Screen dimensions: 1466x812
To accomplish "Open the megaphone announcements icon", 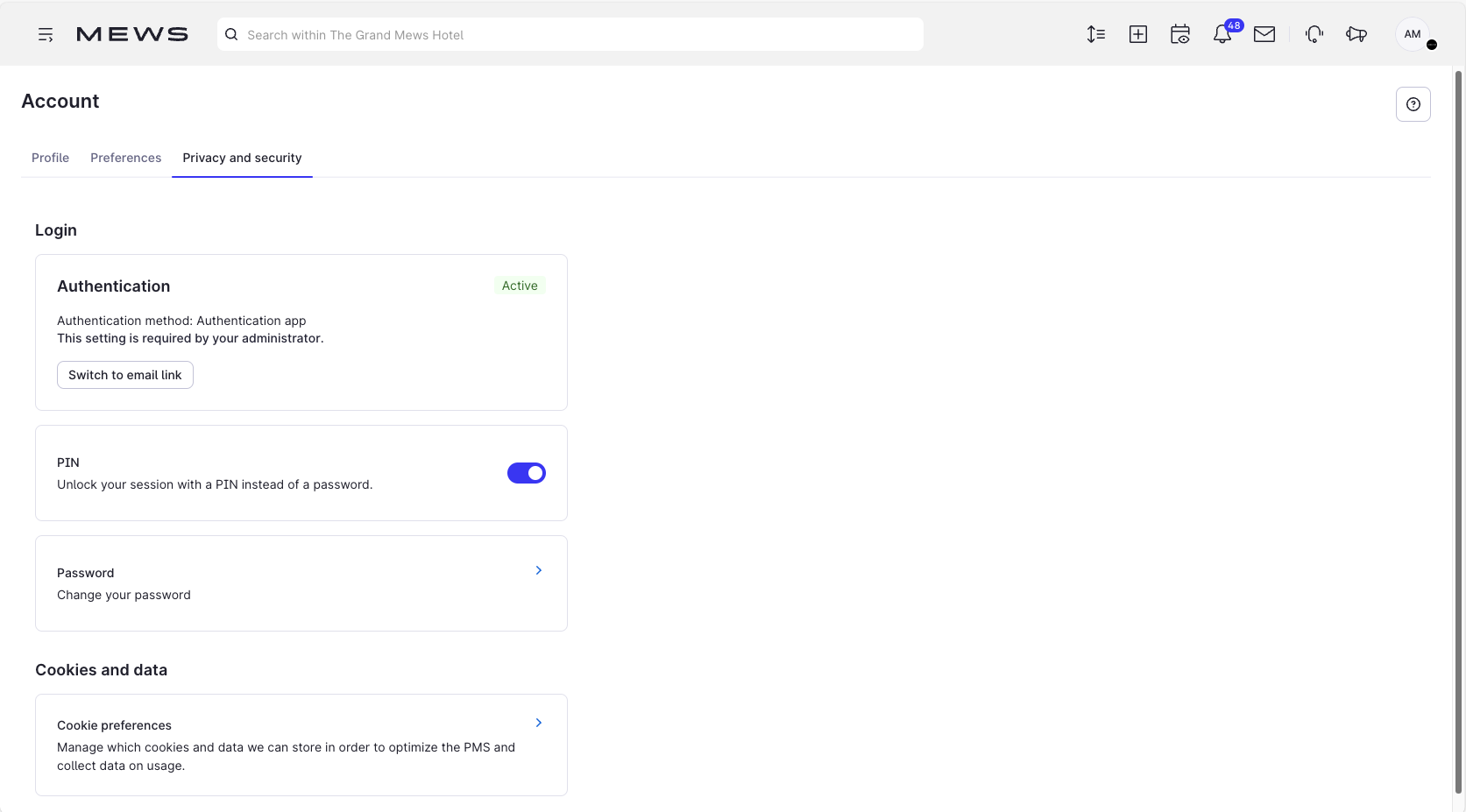I will tap(1356, 34).
